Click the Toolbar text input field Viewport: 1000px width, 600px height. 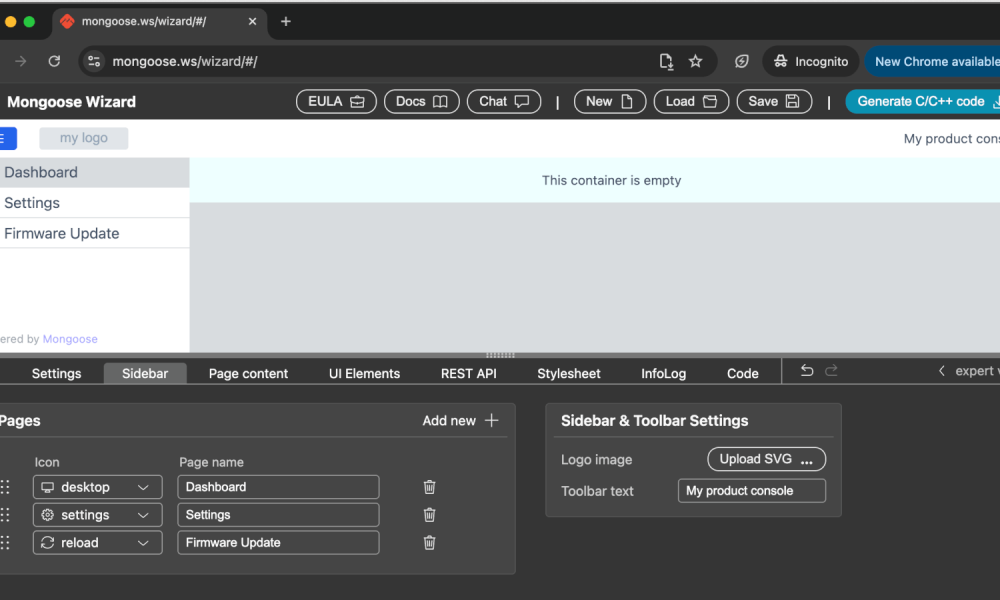tap(751, 491)
